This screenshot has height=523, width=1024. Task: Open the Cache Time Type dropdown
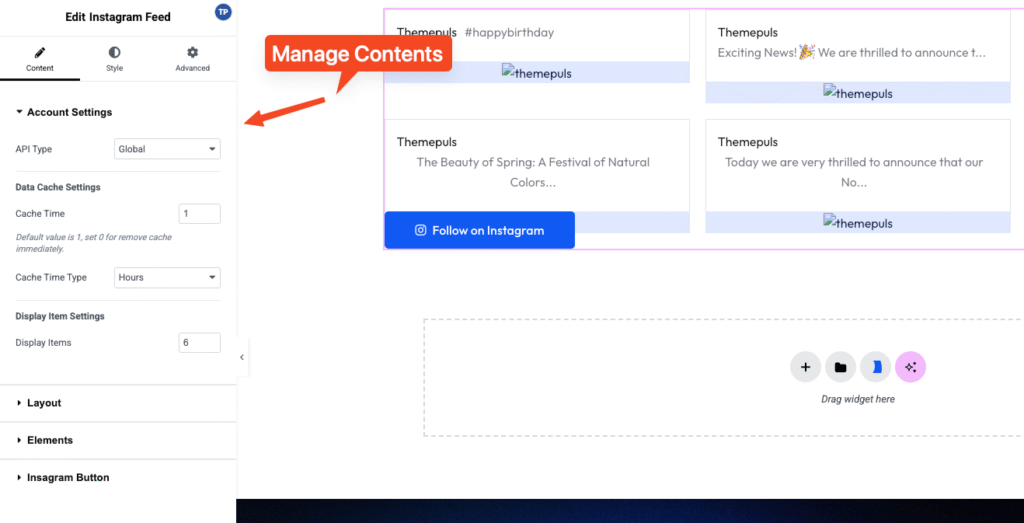167,277
